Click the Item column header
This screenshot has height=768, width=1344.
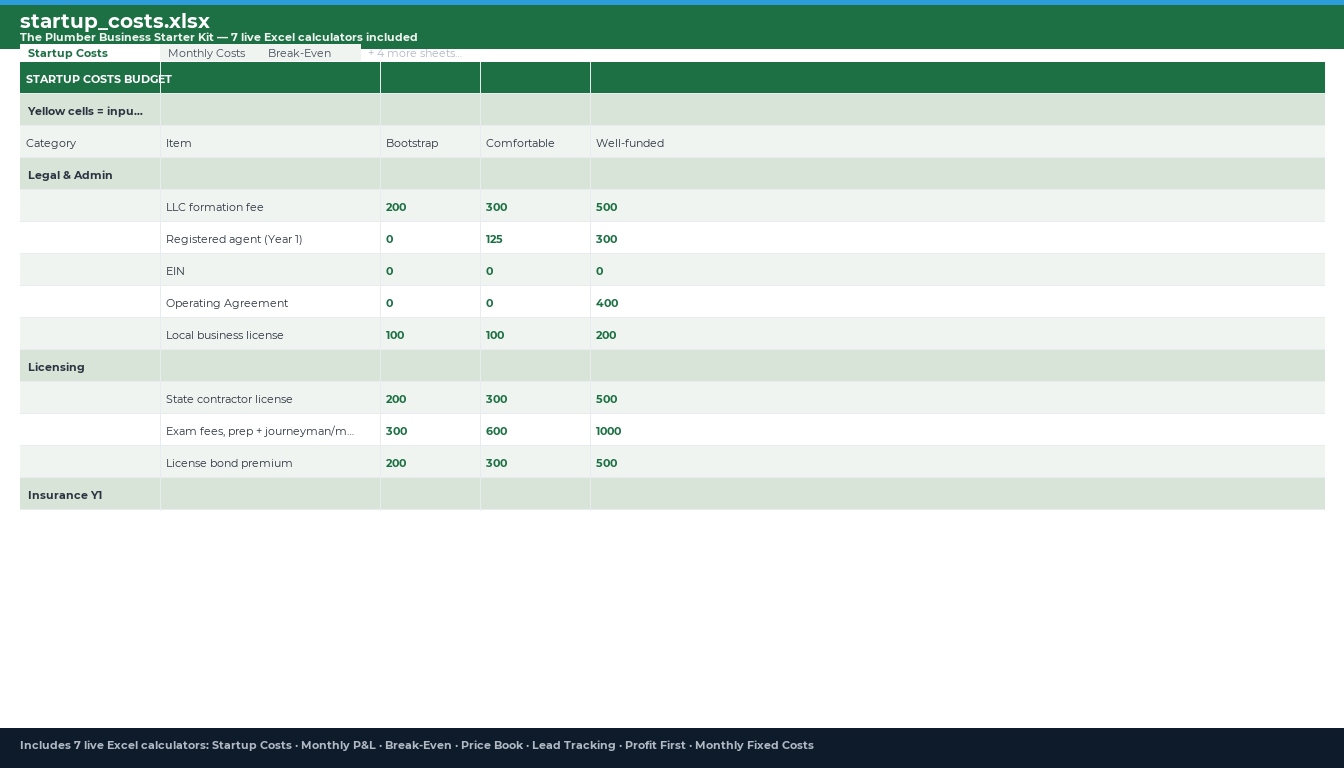(270, 142)
